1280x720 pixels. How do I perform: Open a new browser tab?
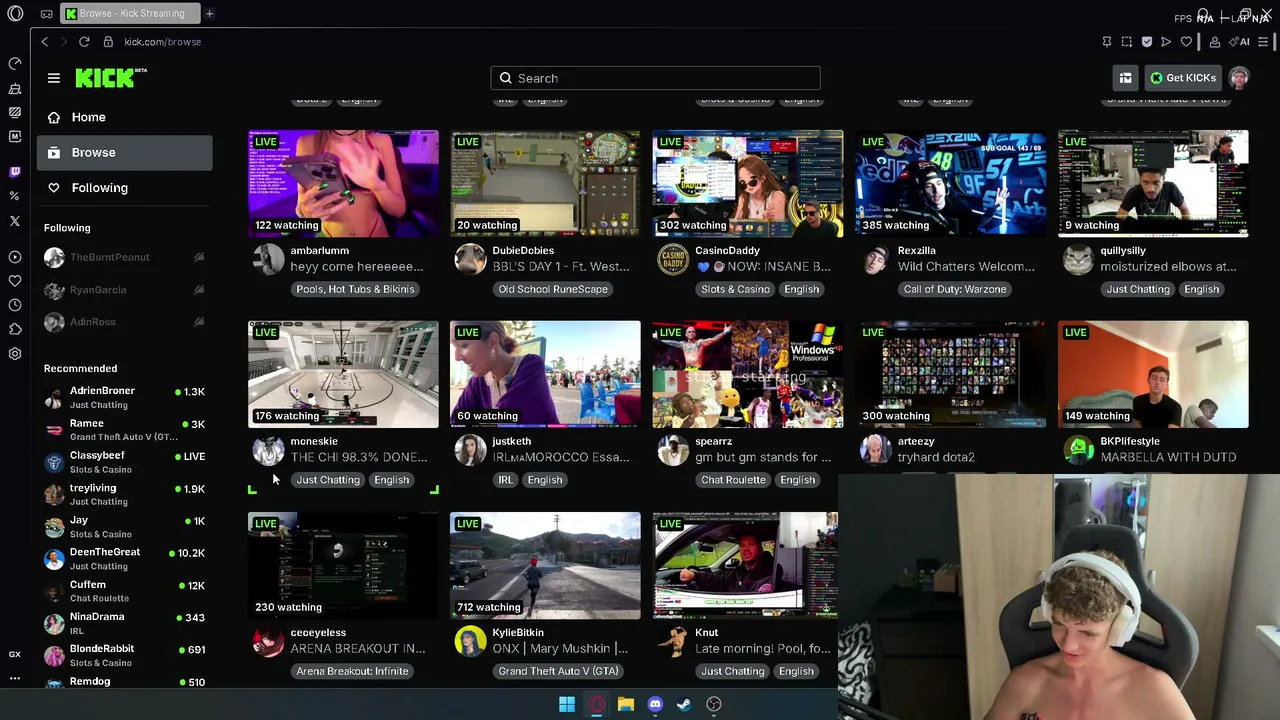click(x=210, y=14)
